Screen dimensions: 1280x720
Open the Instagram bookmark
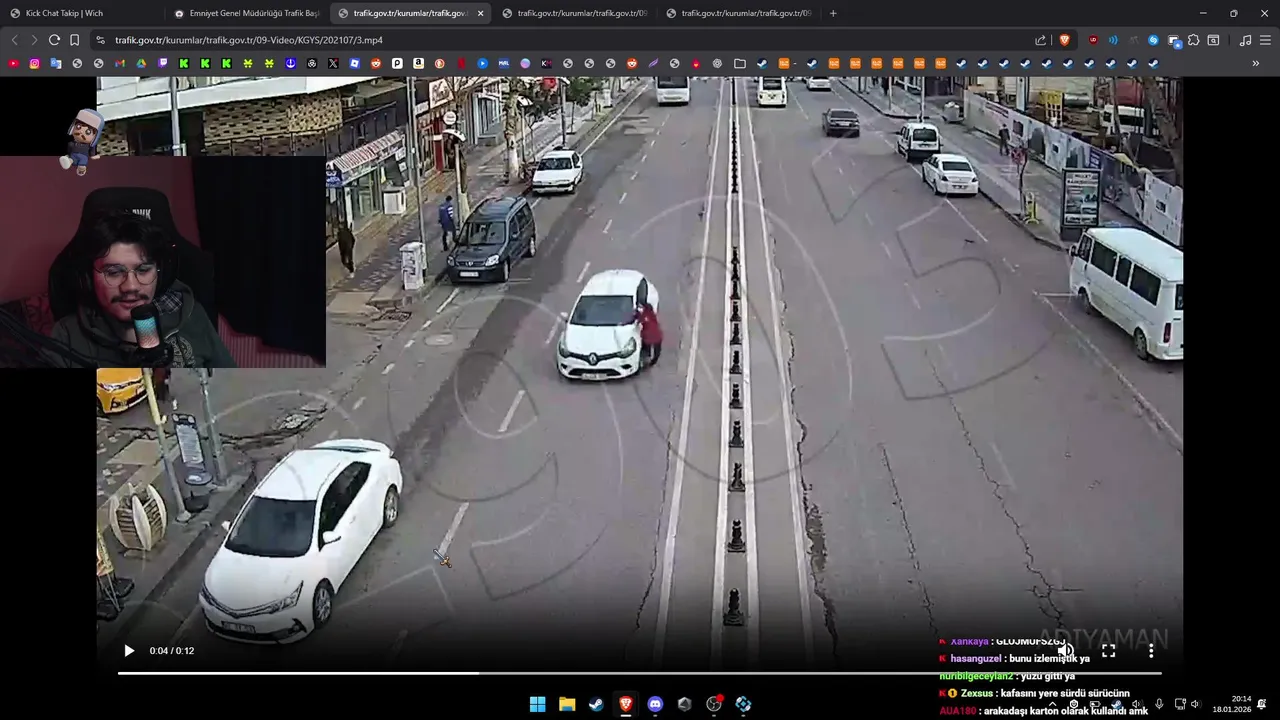(x=34, y=63)
